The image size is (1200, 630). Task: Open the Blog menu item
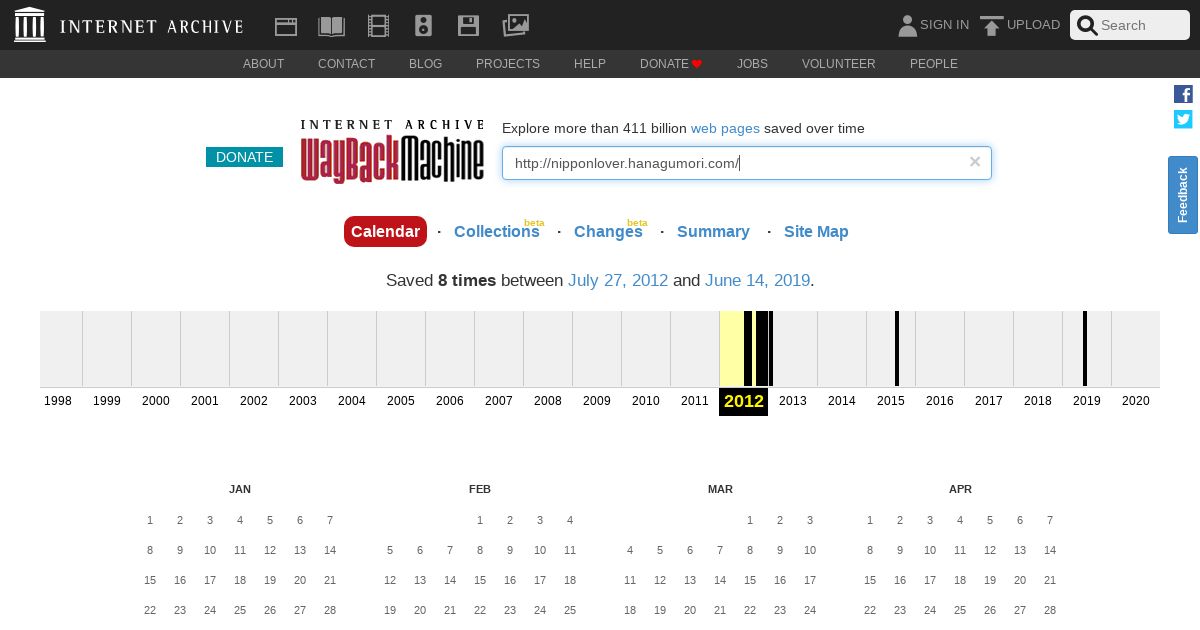(x=425, y=64)
